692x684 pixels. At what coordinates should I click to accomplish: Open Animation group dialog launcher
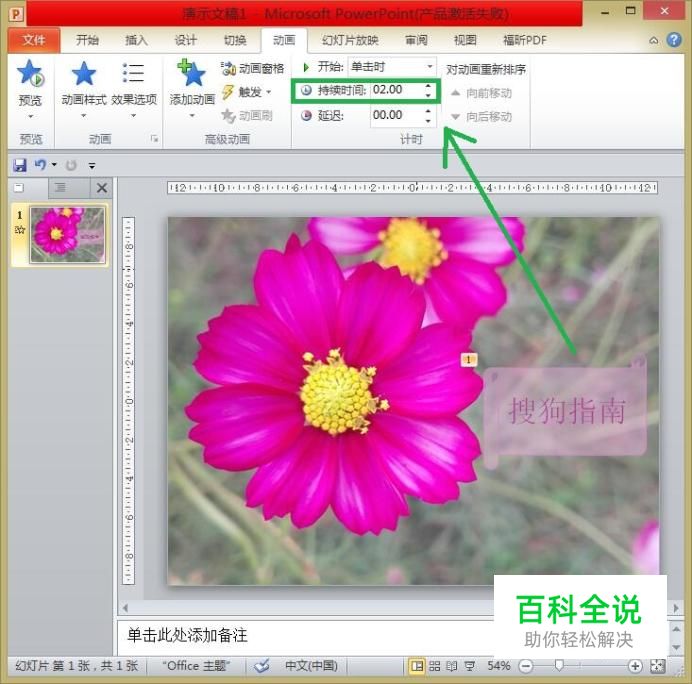[154, 139]
